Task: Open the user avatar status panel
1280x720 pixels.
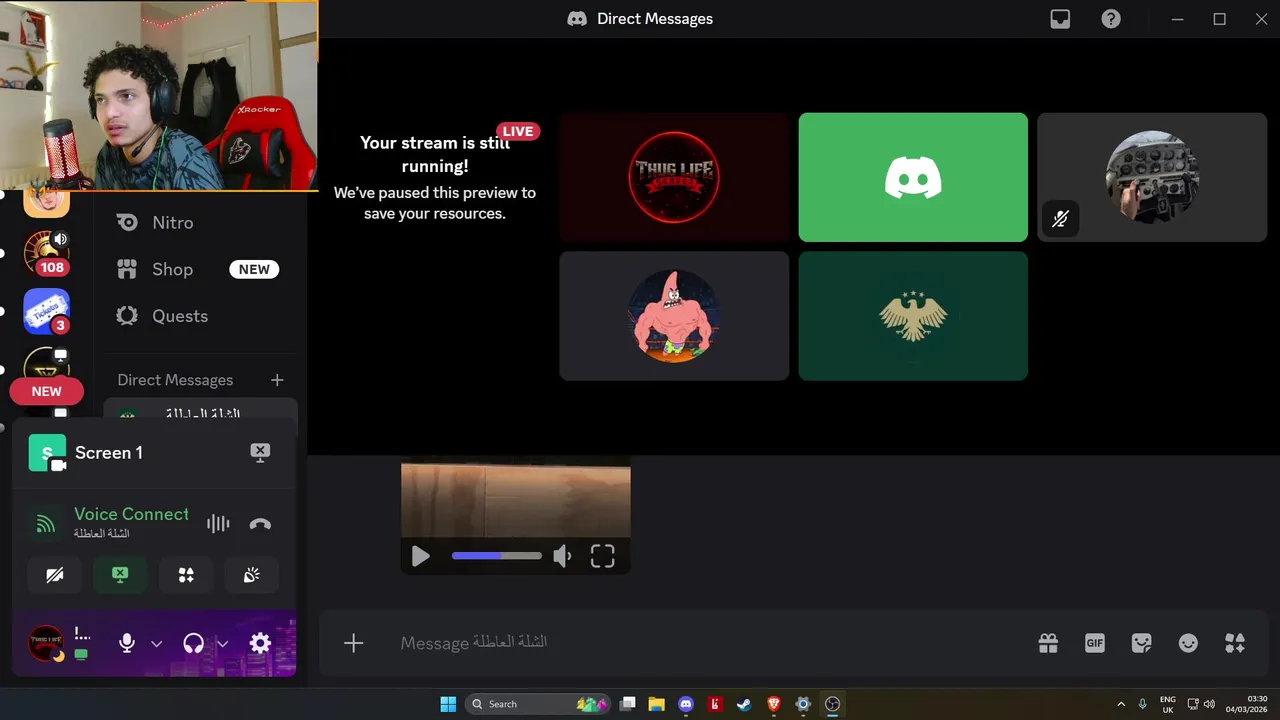Action: (46, 643)
